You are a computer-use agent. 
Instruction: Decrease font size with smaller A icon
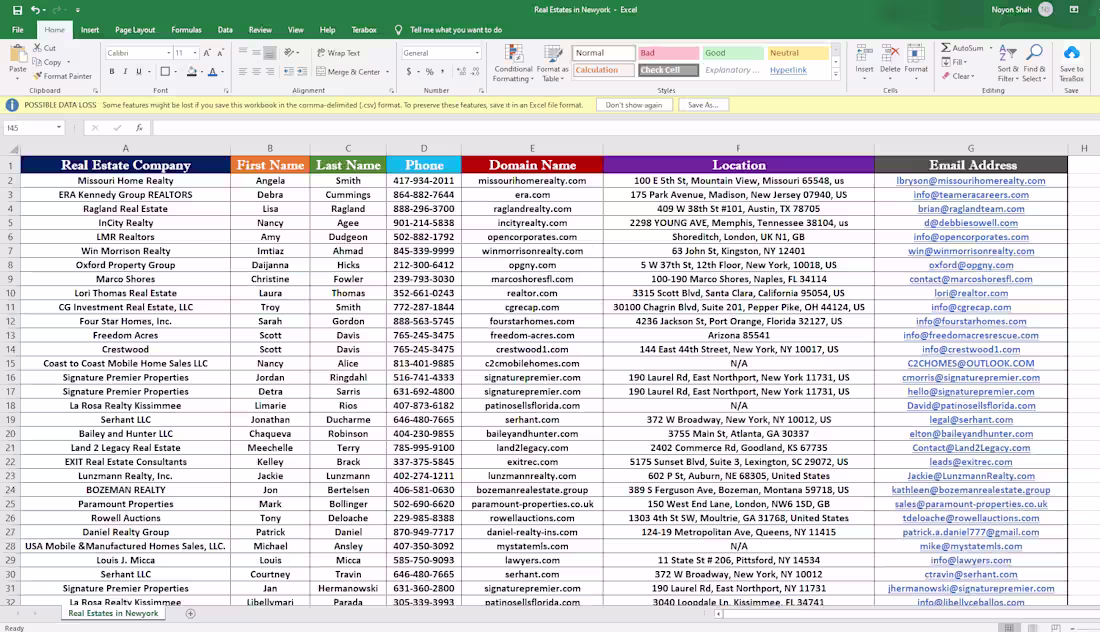220,53
